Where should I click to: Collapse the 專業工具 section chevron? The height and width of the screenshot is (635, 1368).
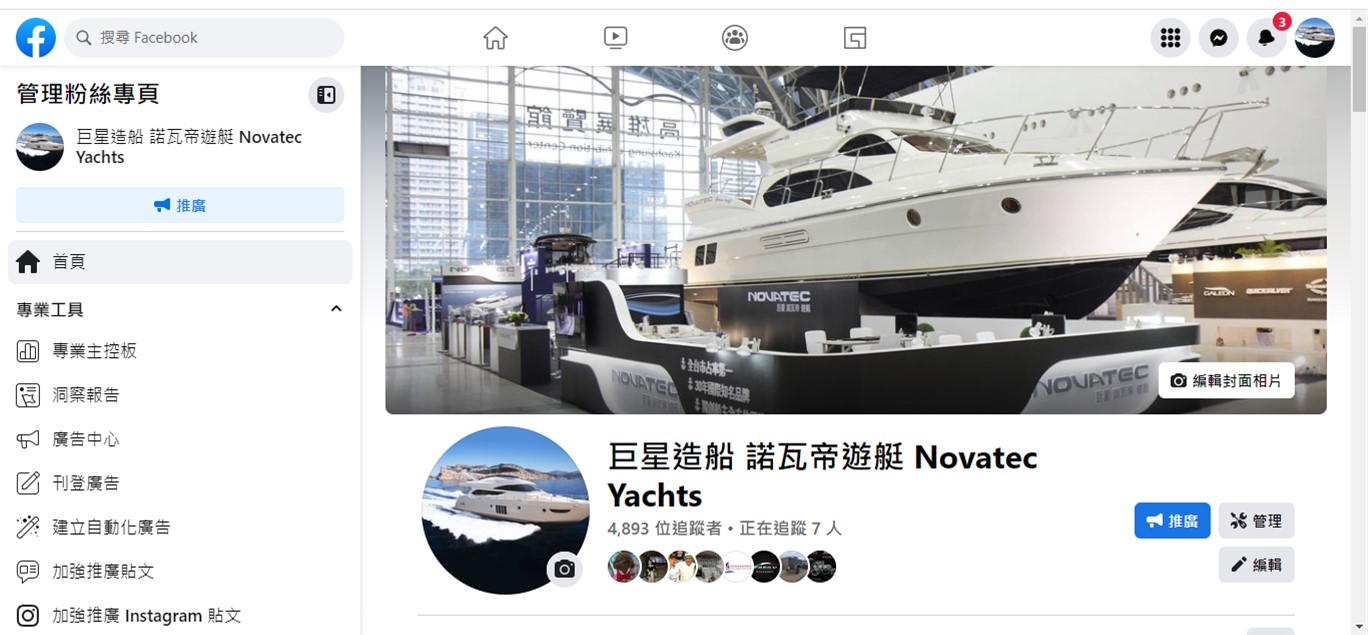click(x=336, y=309)
